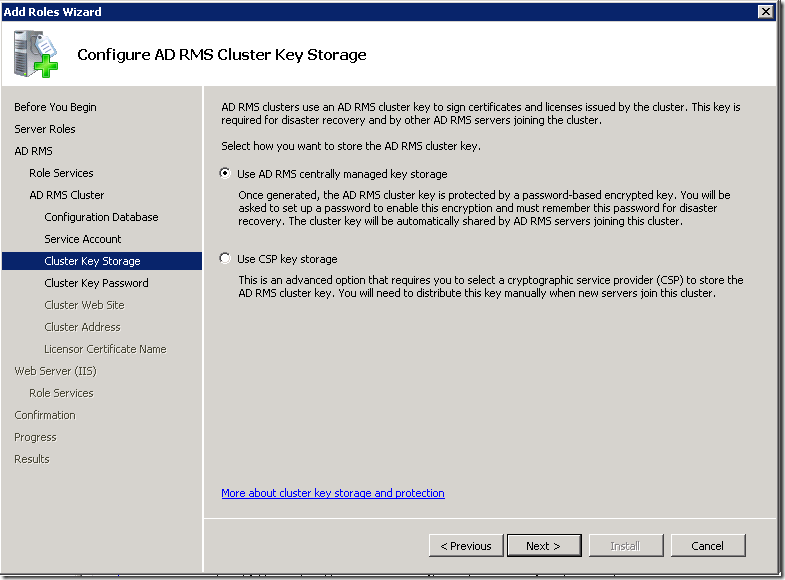Image resolution: width=785 pixels, height=580 pixels.
Task: Open Licensor Certificate Name step
Action: [105, 349]
